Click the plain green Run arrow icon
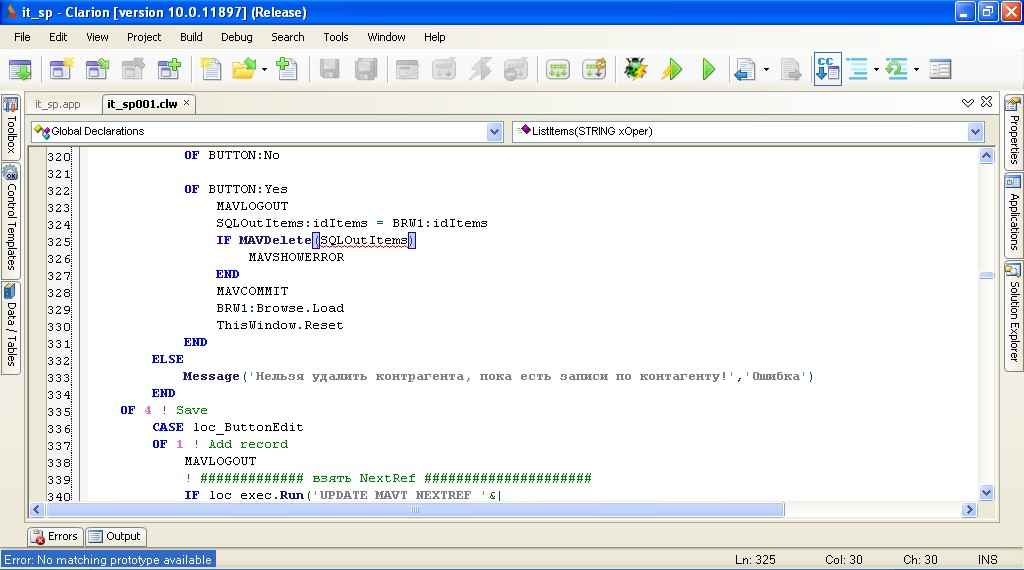This screenshot has width=1024, height=570. point(709,69)
